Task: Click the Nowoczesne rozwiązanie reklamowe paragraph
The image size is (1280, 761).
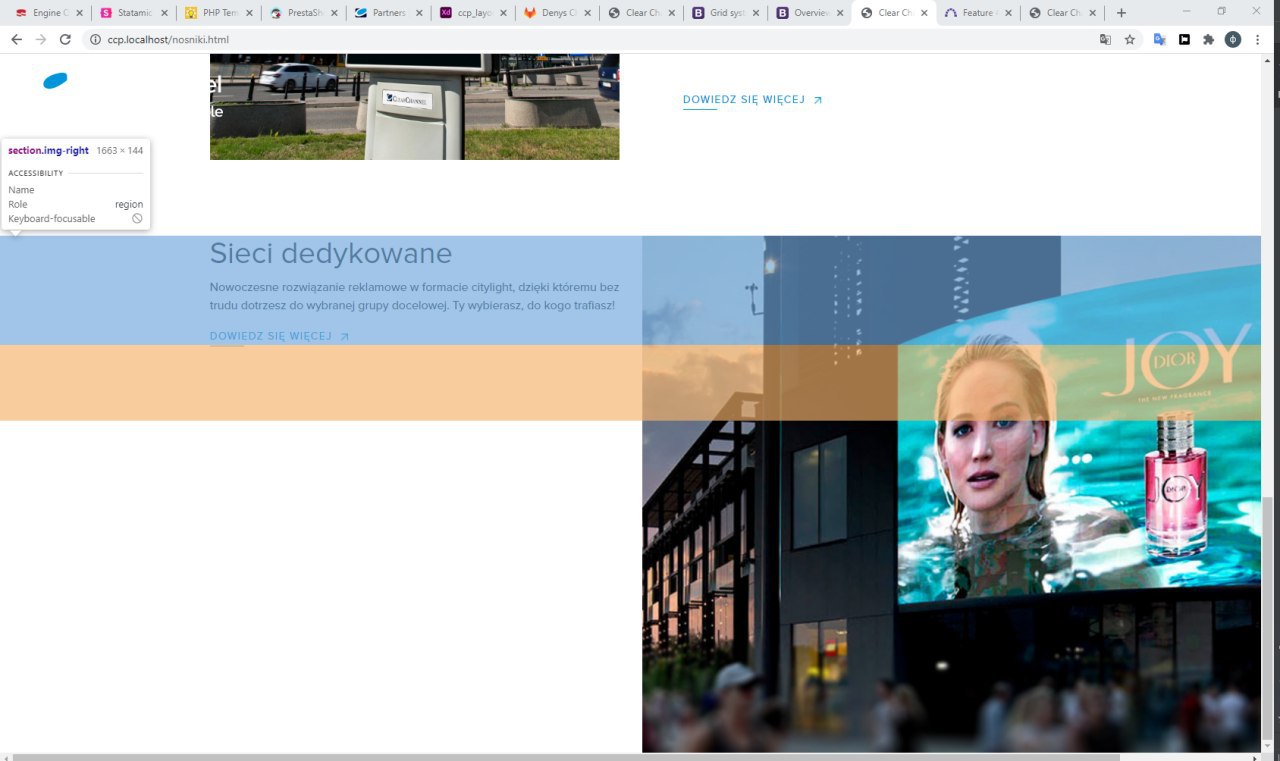Action: [414, 296]
